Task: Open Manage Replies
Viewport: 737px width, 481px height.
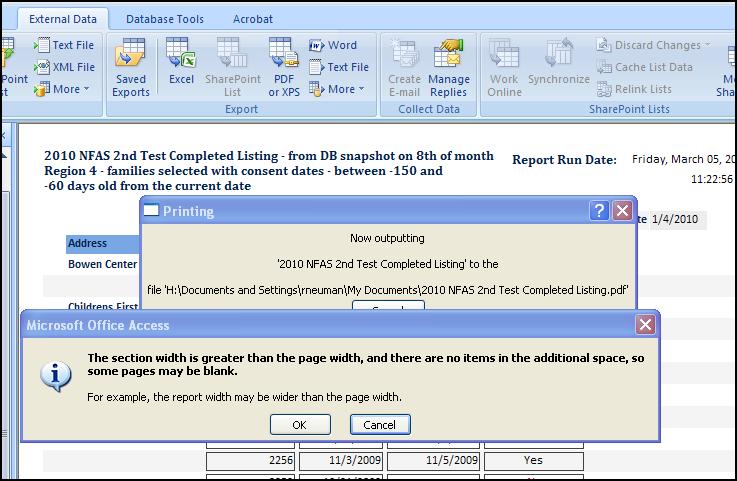Action: [x=449, y=68]
